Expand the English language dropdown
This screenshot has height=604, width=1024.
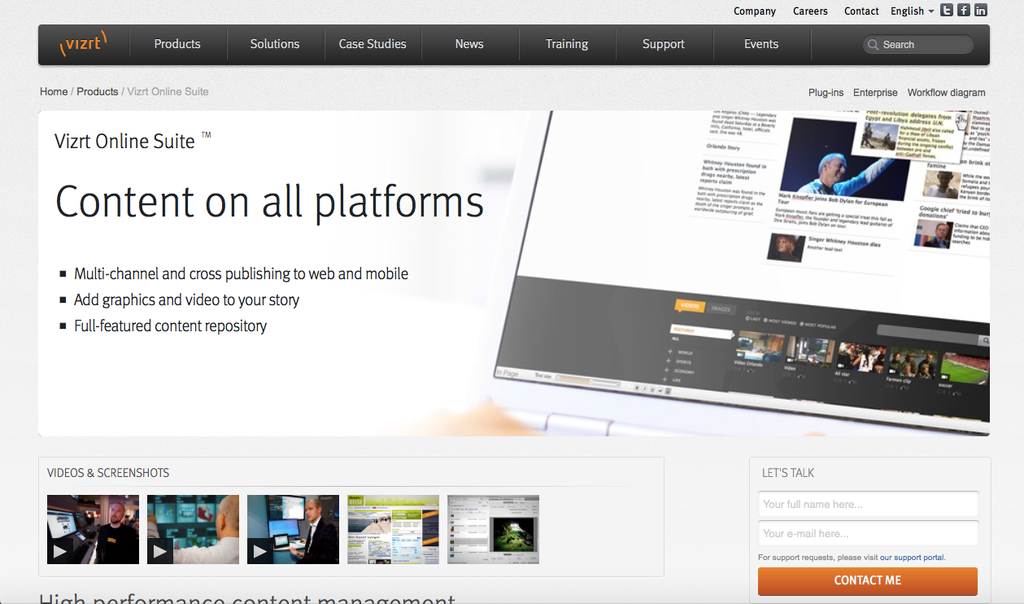pos(912,11)
